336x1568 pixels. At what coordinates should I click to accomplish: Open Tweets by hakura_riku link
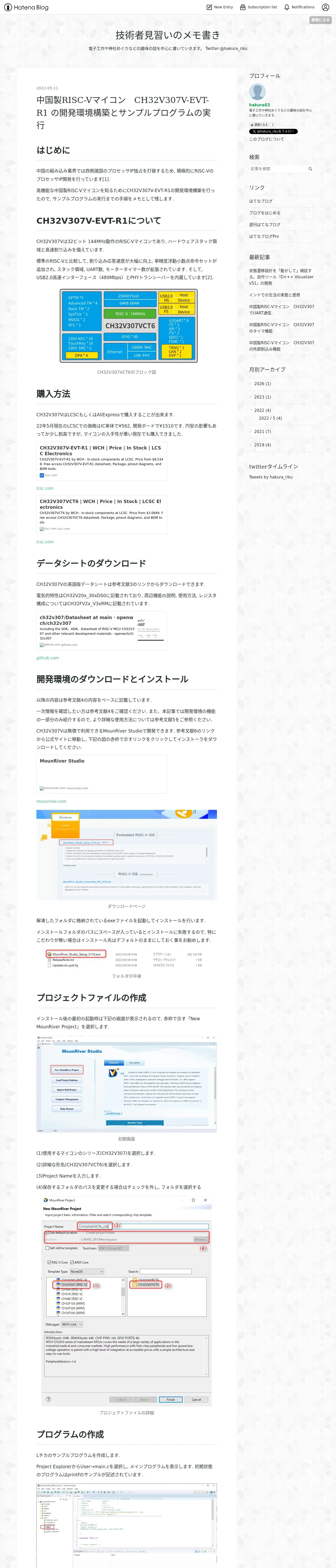pos(271,477)
